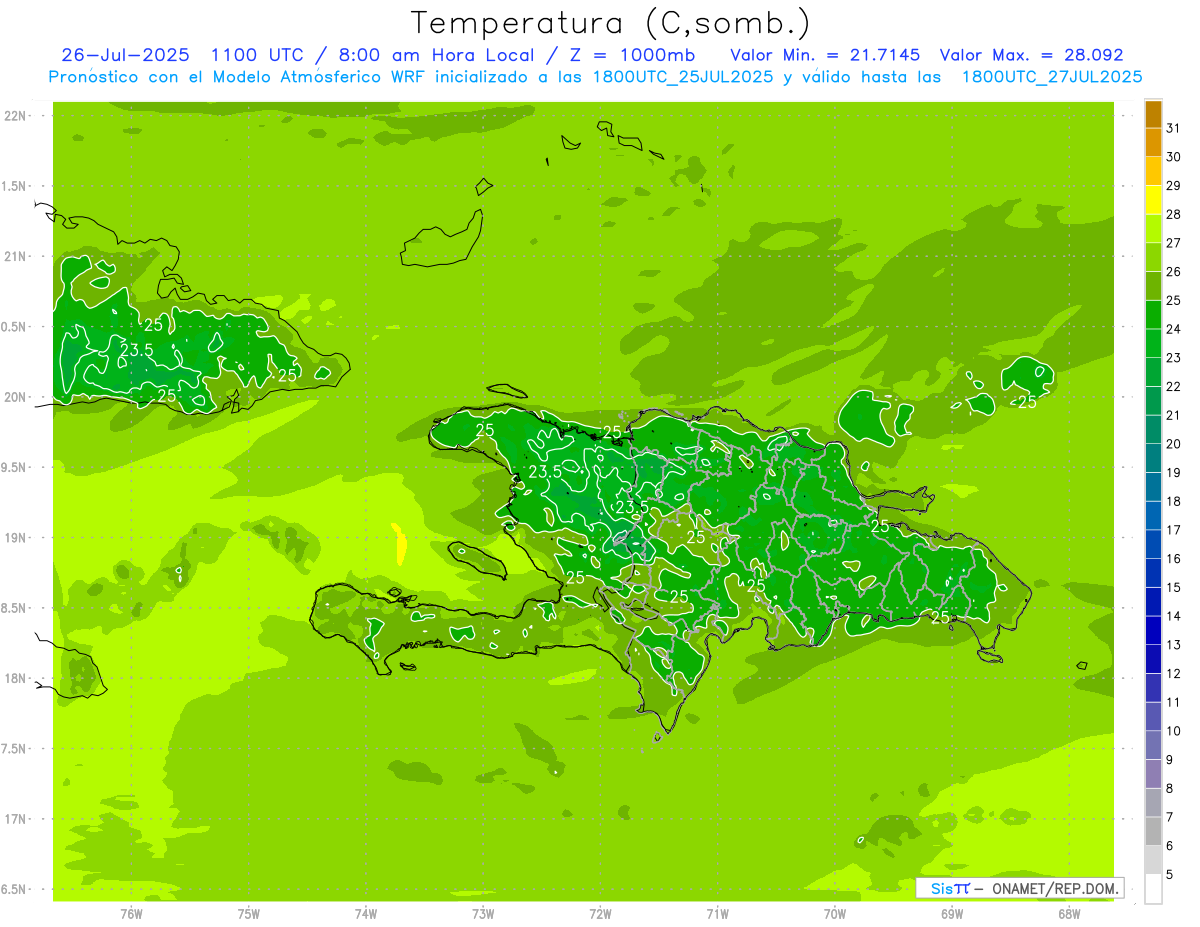Click the '75W' longitude label

click(x=249, y=913)
